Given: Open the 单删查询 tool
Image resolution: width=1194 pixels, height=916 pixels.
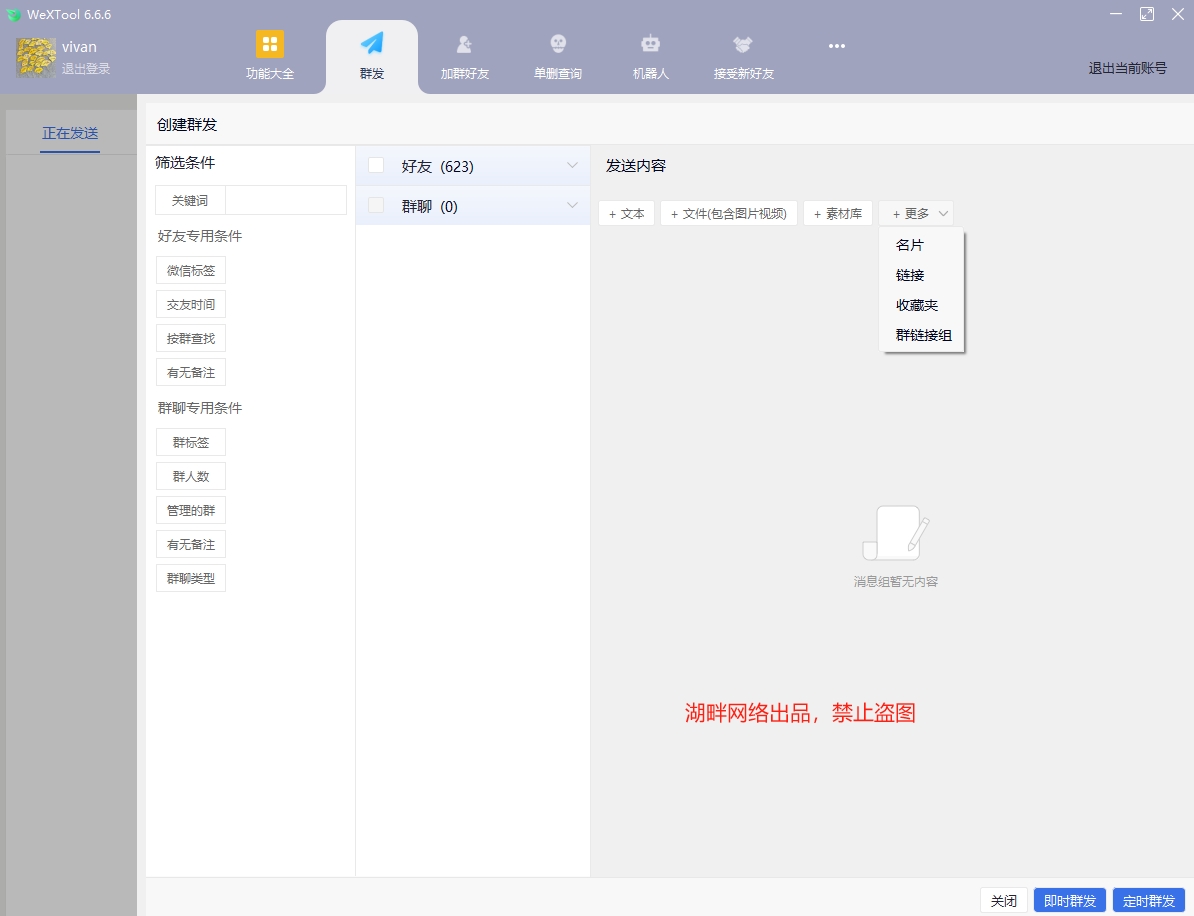Looking at the screenshot, I should pyautogui.click(x=557, y=55).
